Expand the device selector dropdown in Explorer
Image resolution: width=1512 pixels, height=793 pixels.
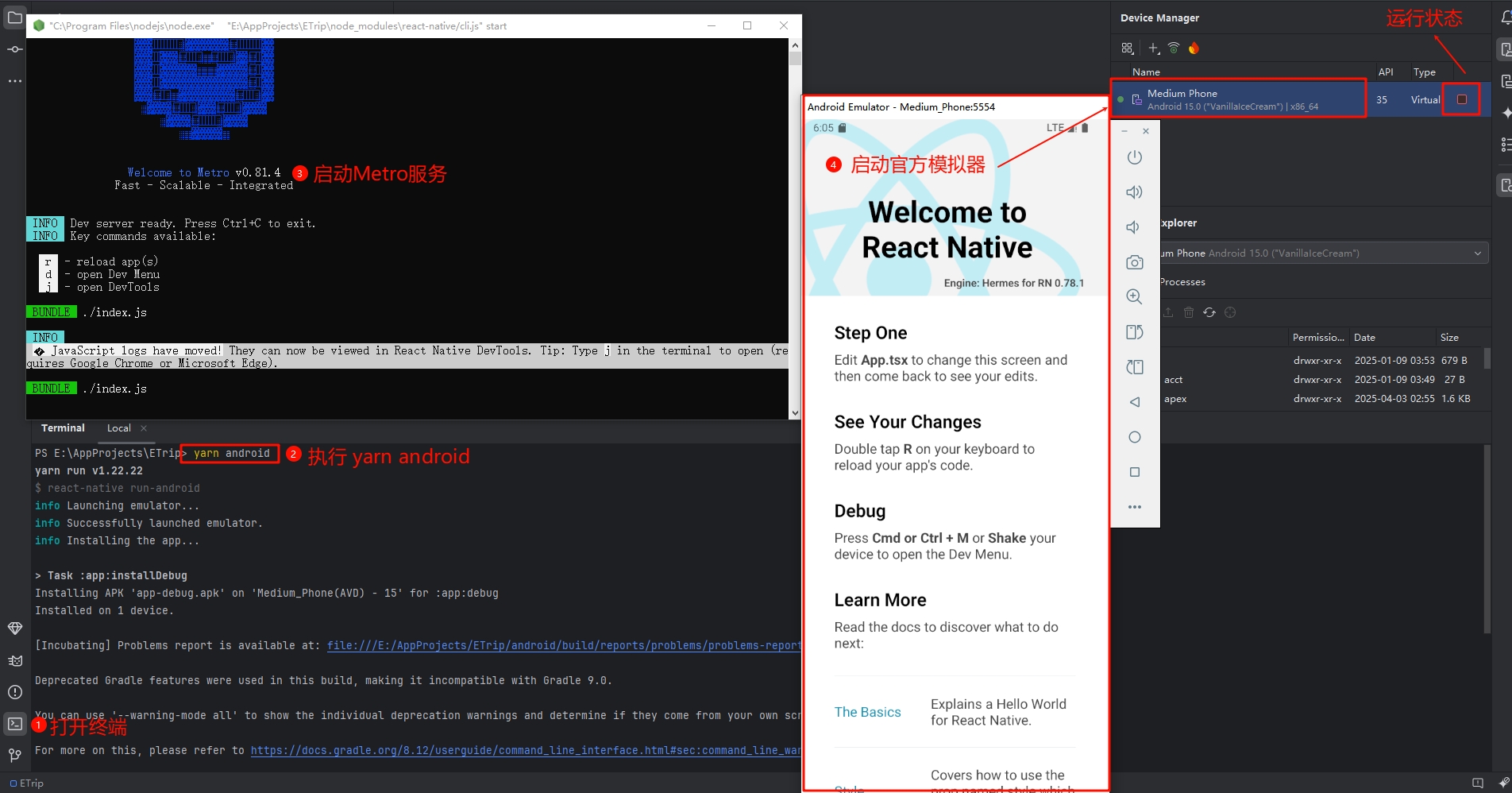tap(1478, 253)
